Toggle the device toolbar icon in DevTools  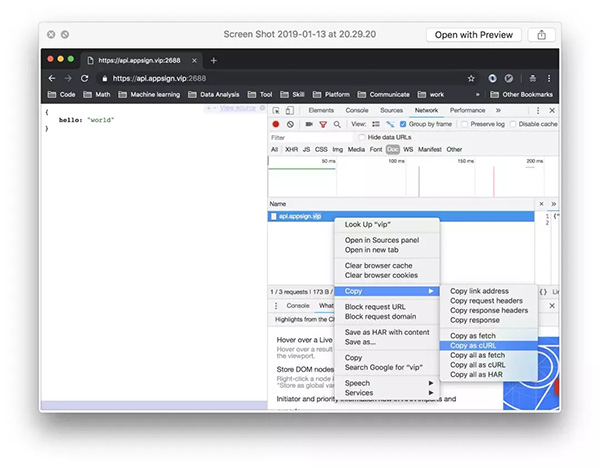click(x=290, y=110)
